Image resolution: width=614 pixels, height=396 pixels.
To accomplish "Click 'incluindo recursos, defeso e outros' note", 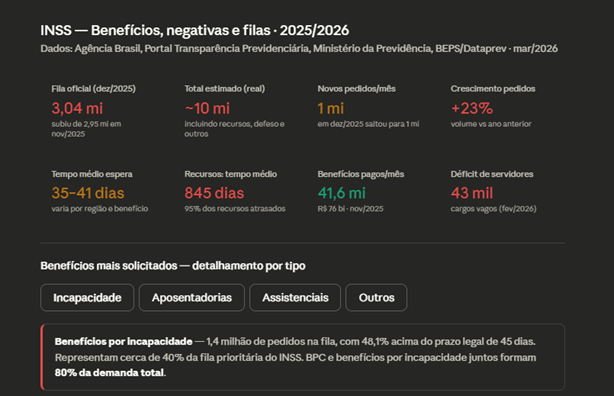I will pyautogui.click(x=234, y=129).
